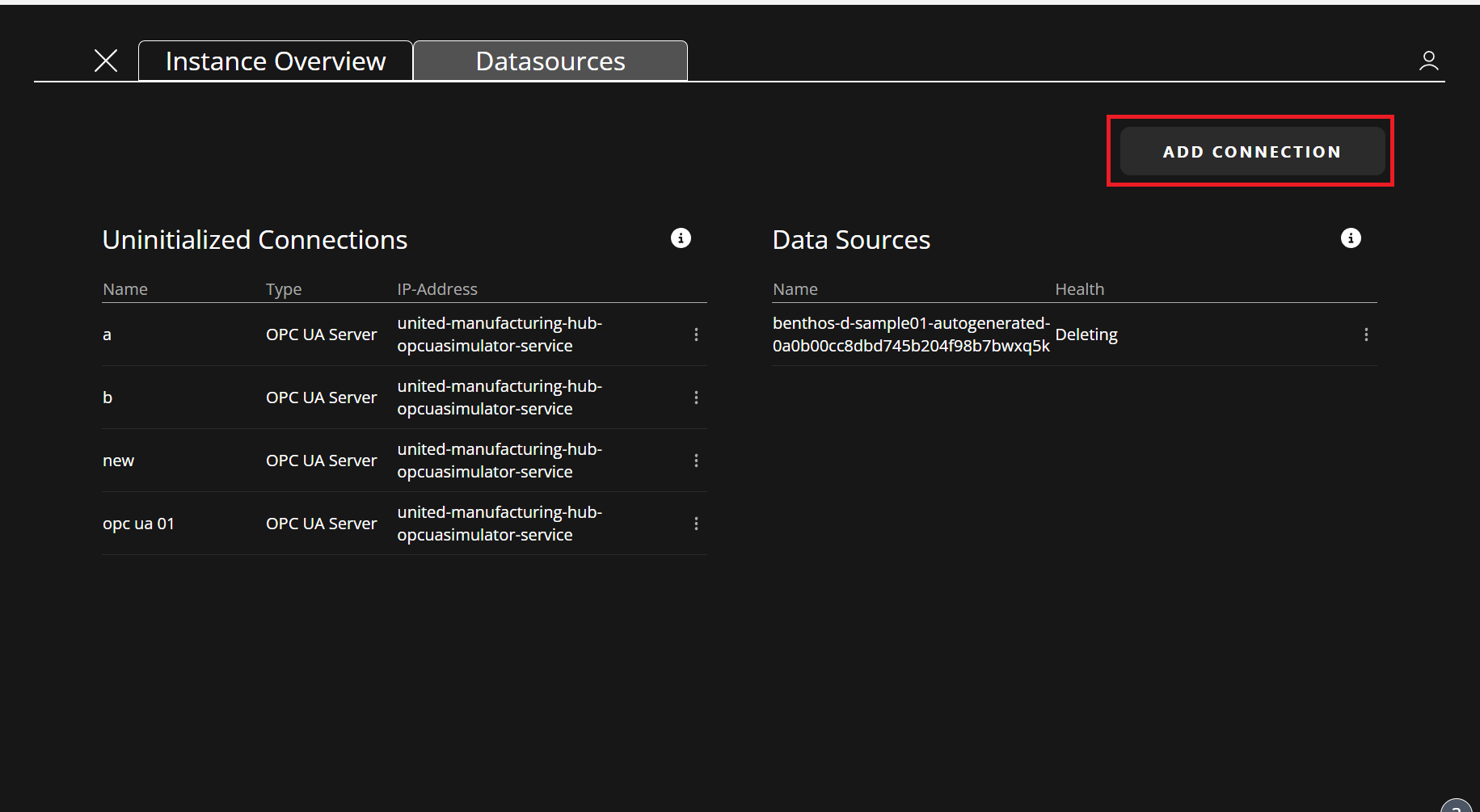Click the Deleting health status
The image size is (1480, 812).
tap(1086, 334)
